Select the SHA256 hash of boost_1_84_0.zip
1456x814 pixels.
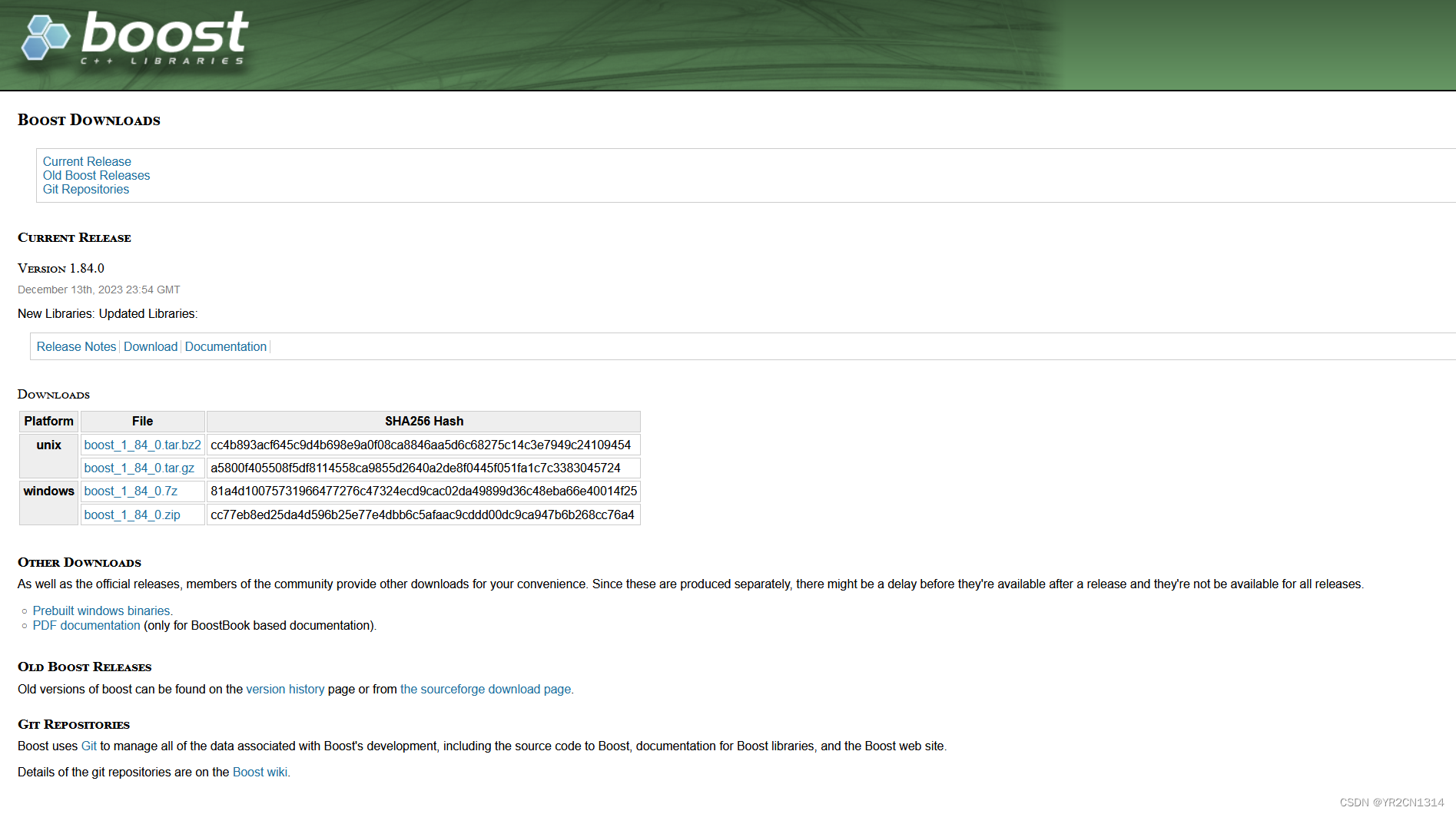point(421,515)
